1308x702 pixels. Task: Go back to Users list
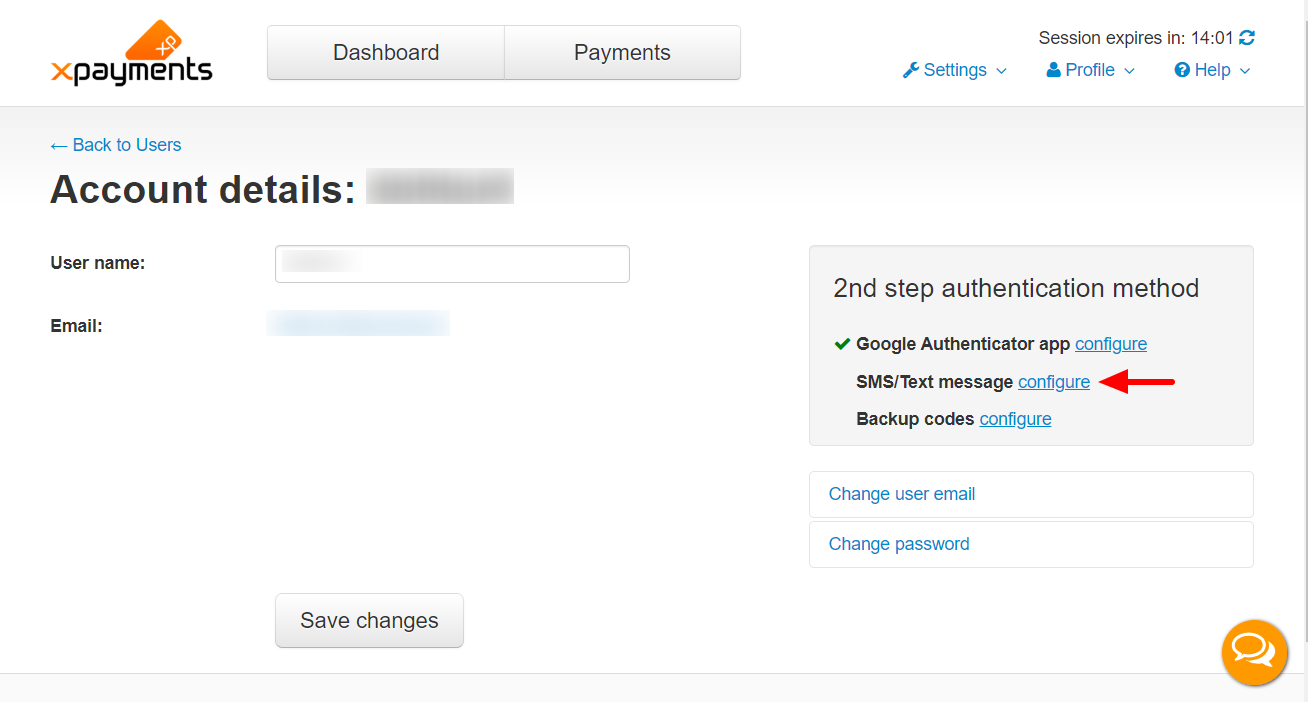coord(116,145)
